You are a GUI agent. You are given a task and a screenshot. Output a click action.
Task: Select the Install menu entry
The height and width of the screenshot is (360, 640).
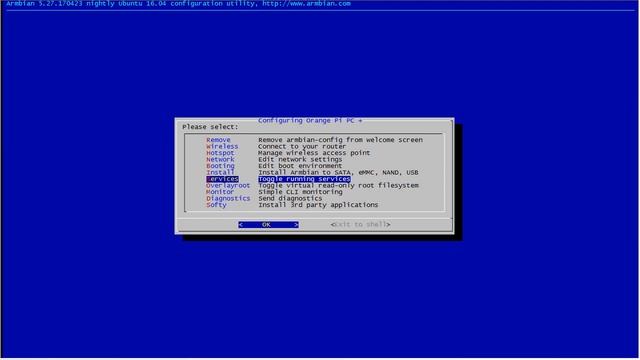220,173
